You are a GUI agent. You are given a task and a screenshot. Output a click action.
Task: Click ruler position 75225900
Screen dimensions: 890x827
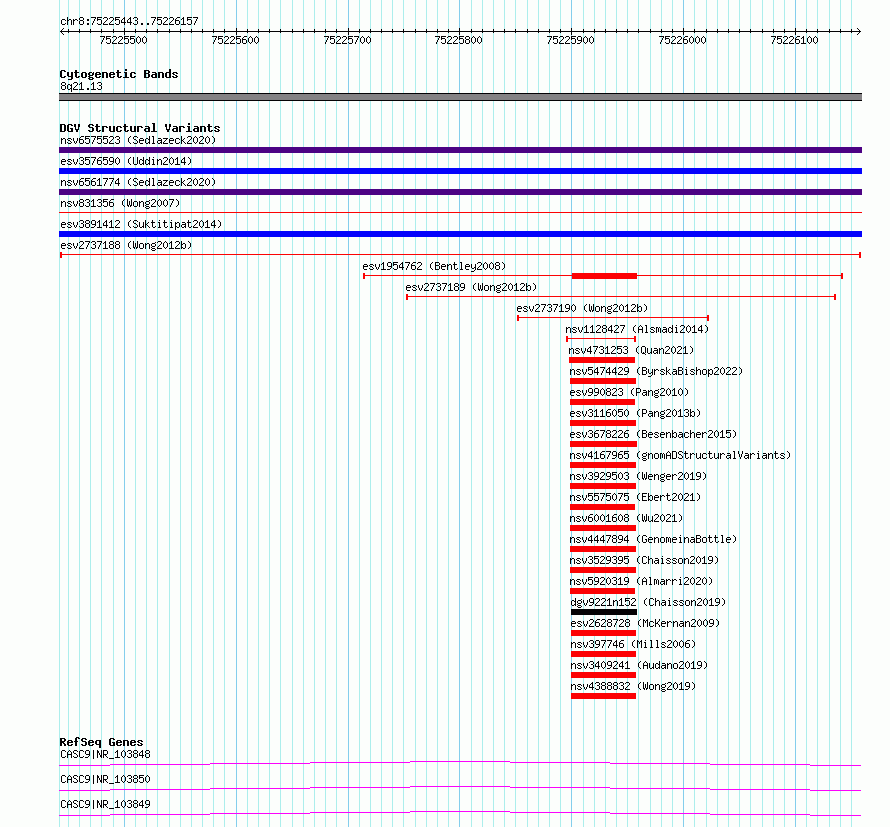coord(570,40)
